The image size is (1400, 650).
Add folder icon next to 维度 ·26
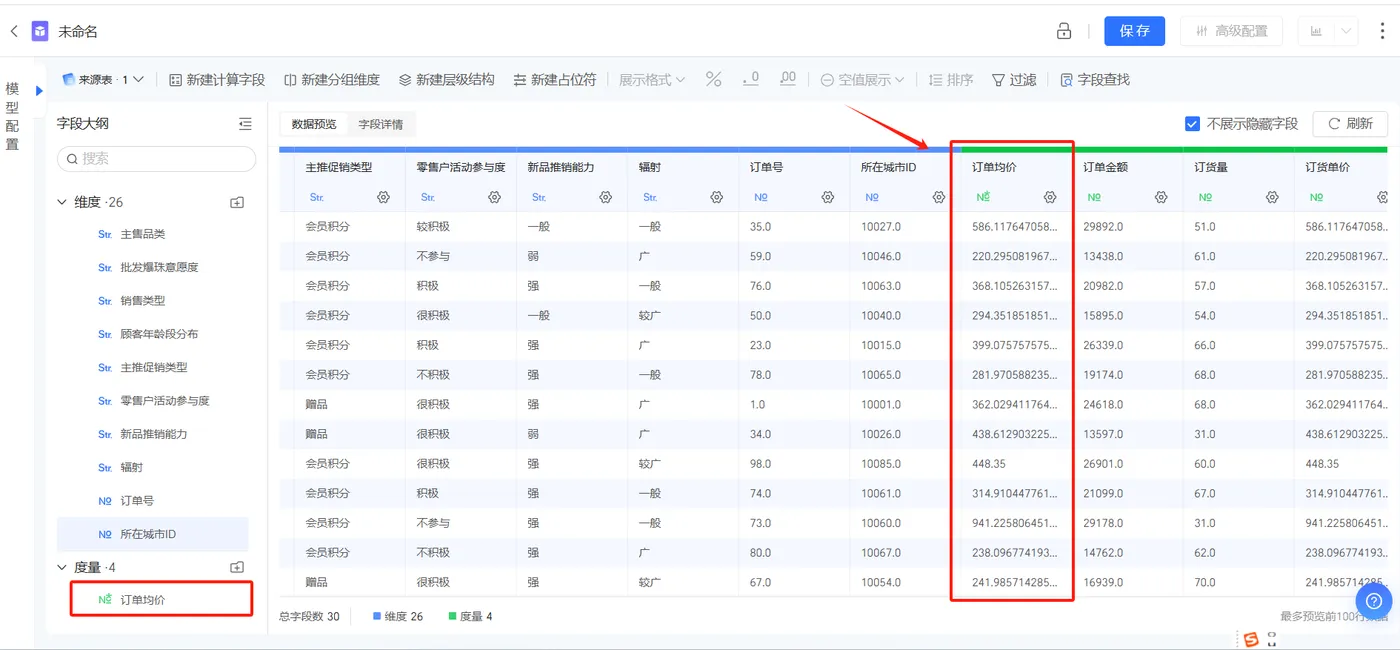pyautogui.click(x=237, y=202)
